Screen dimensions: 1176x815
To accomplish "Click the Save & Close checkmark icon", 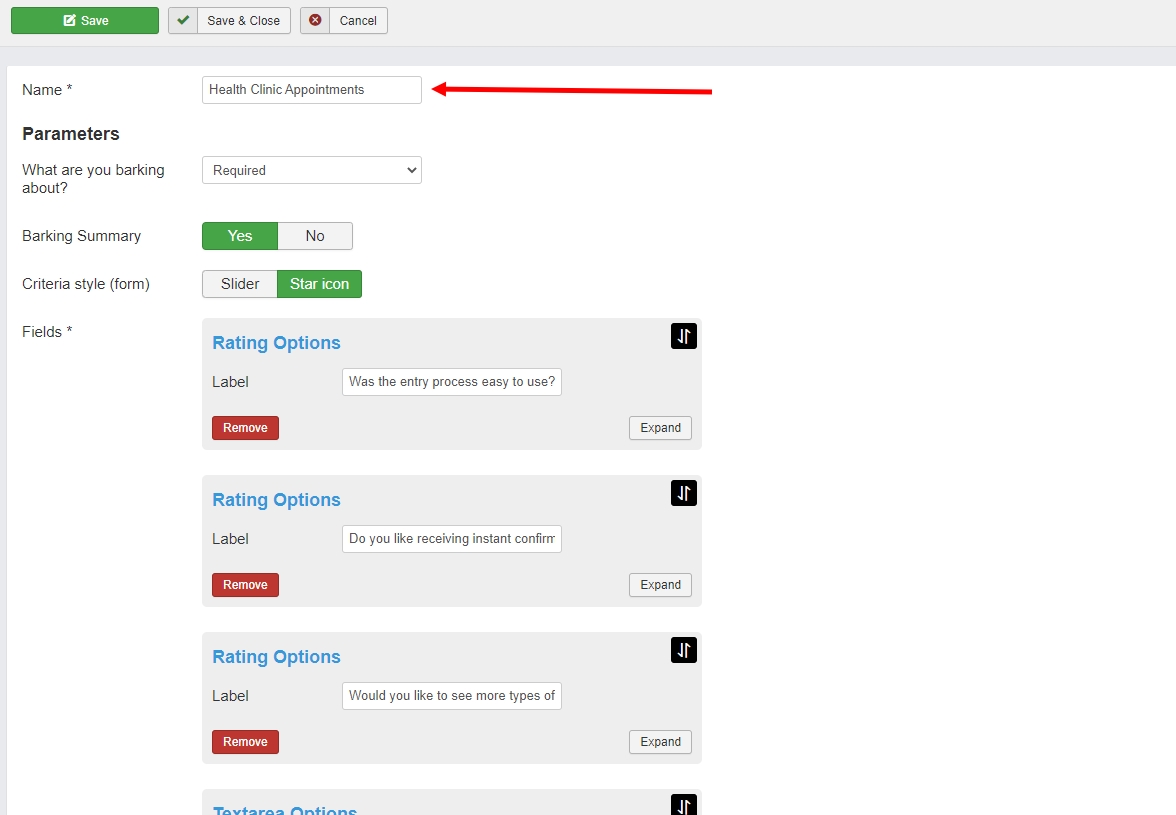I will (183, 21).
